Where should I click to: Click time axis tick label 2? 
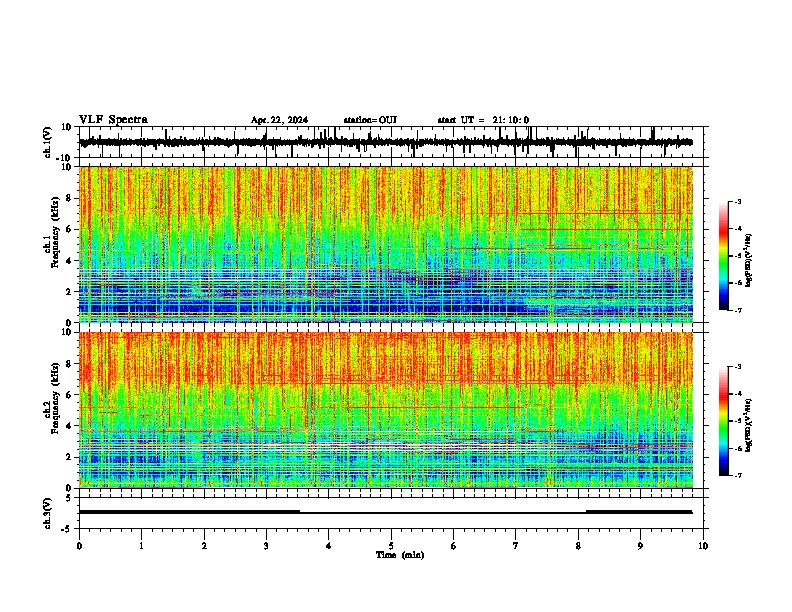204,546
